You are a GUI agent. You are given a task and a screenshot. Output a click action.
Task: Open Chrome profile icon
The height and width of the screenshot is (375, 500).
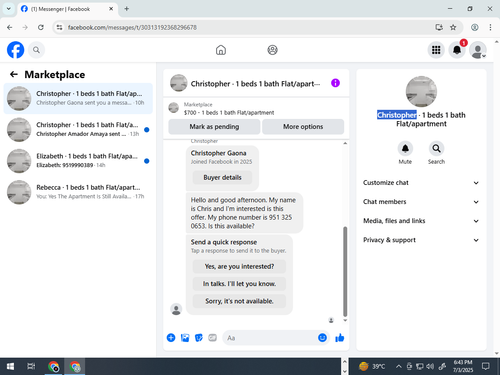point(475,27)
